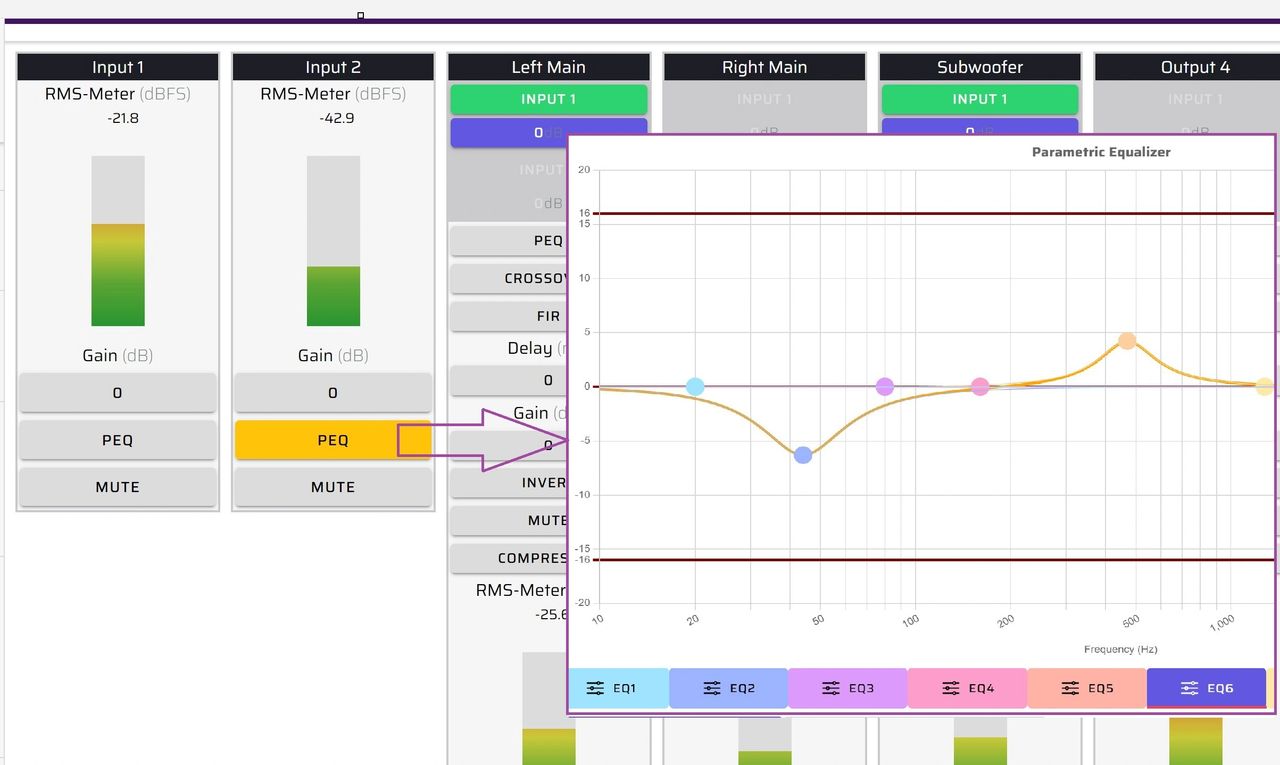Click the highlighted PEQ button on Input 2

[333, 440]
